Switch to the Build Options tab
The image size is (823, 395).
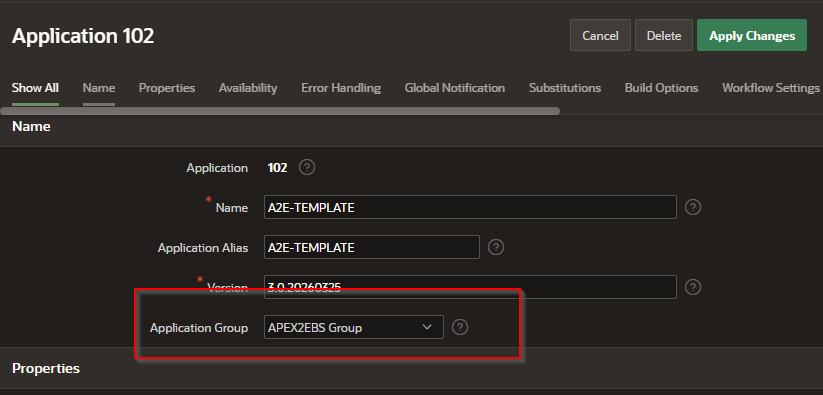point(661,88)
